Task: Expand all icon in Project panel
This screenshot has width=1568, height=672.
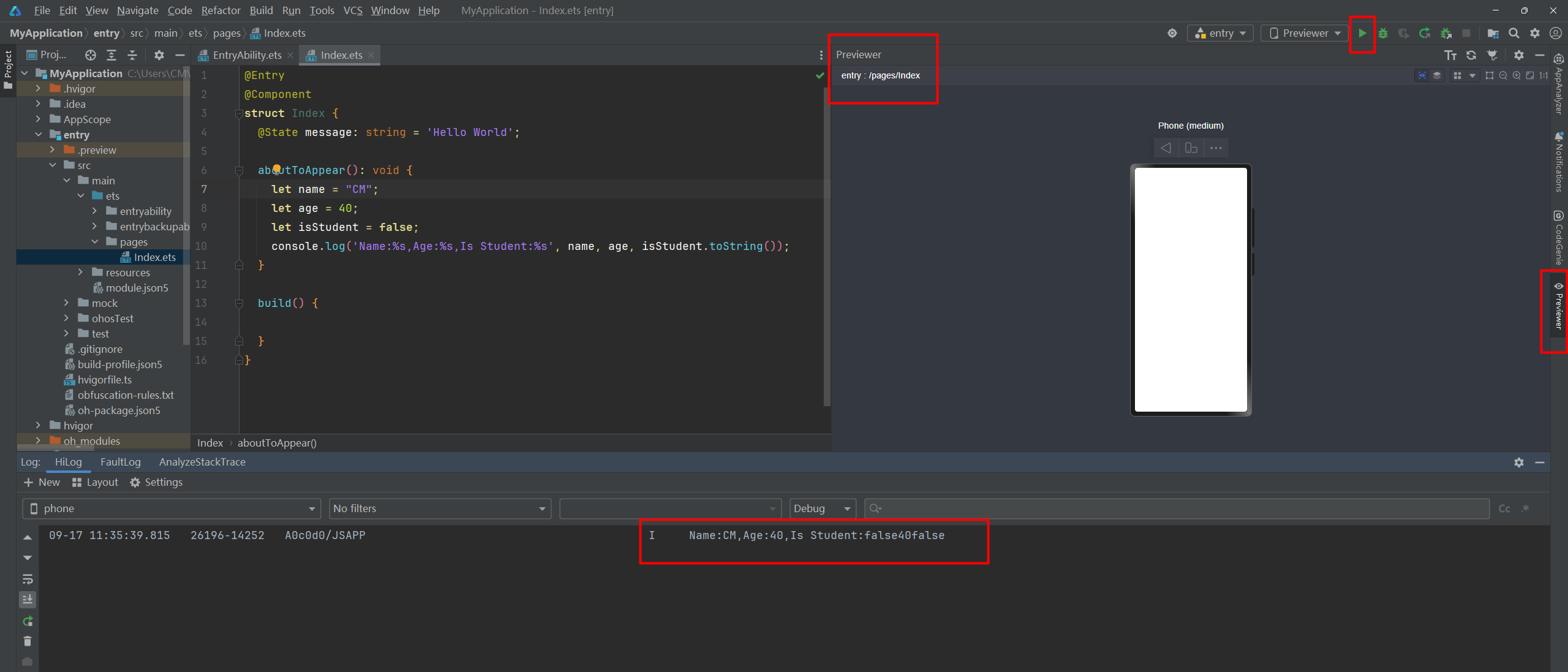Action: pos(111,55)
